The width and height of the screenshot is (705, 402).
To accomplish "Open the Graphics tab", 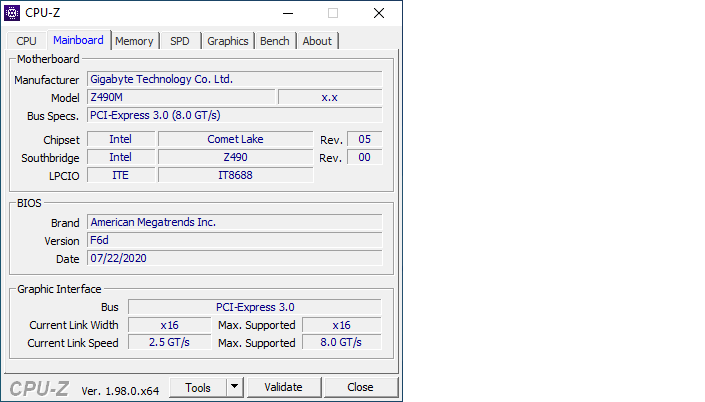I will (x=228, y=41).
